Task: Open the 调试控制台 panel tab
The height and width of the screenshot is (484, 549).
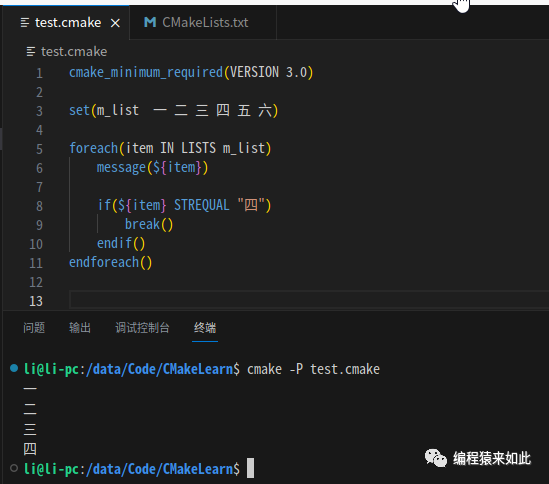Action: [143, 328]
